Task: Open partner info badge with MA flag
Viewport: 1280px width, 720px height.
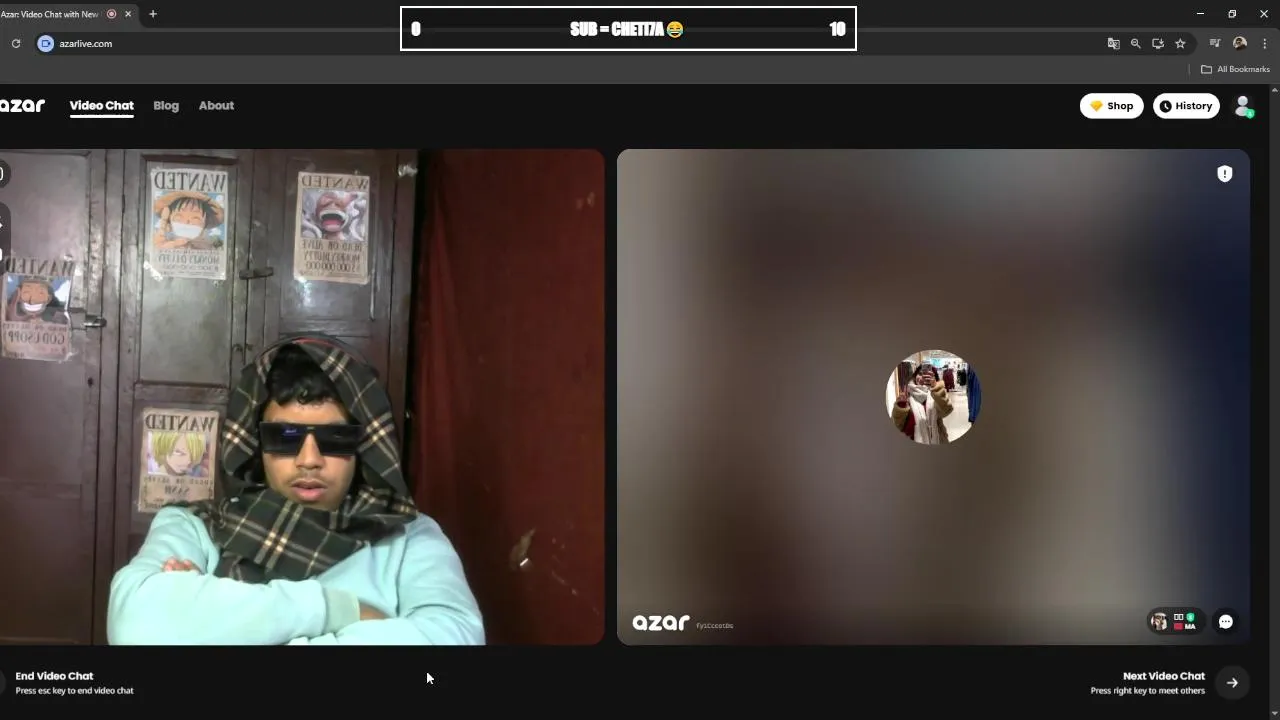Action: [x=1176, y=622]
